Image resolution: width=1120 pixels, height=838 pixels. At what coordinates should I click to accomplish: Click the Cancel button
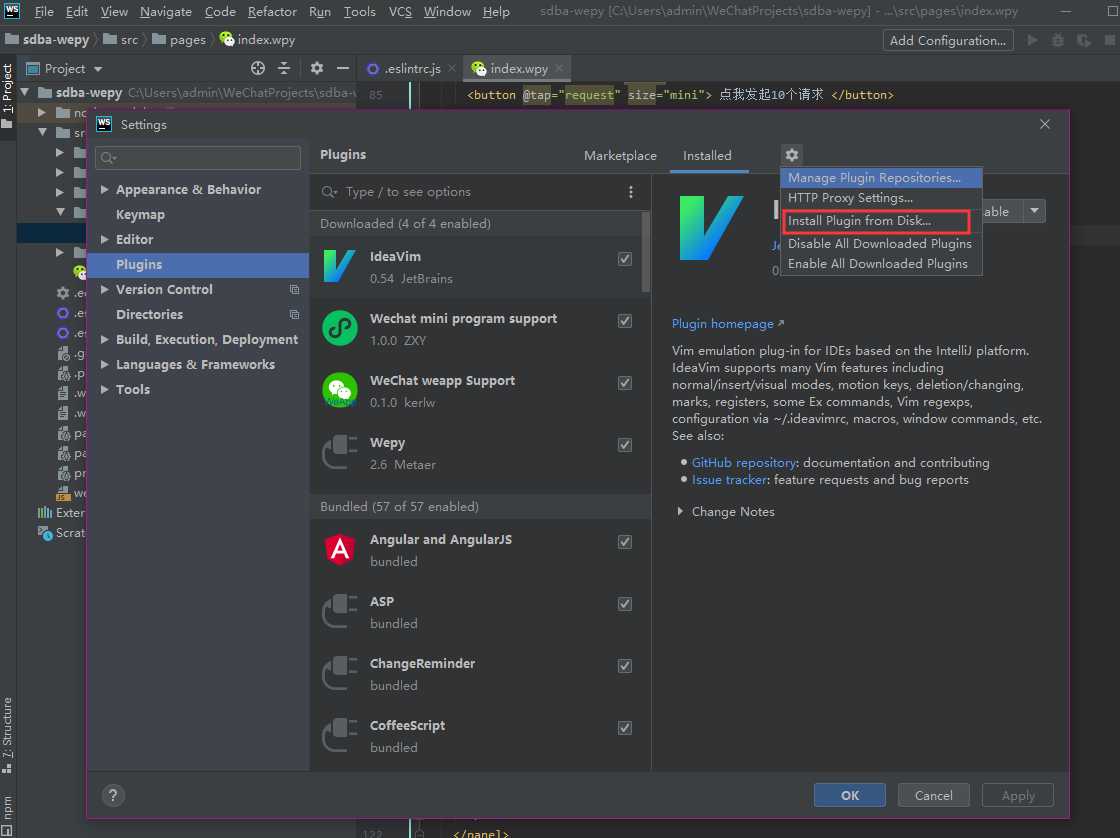point(934,795)
